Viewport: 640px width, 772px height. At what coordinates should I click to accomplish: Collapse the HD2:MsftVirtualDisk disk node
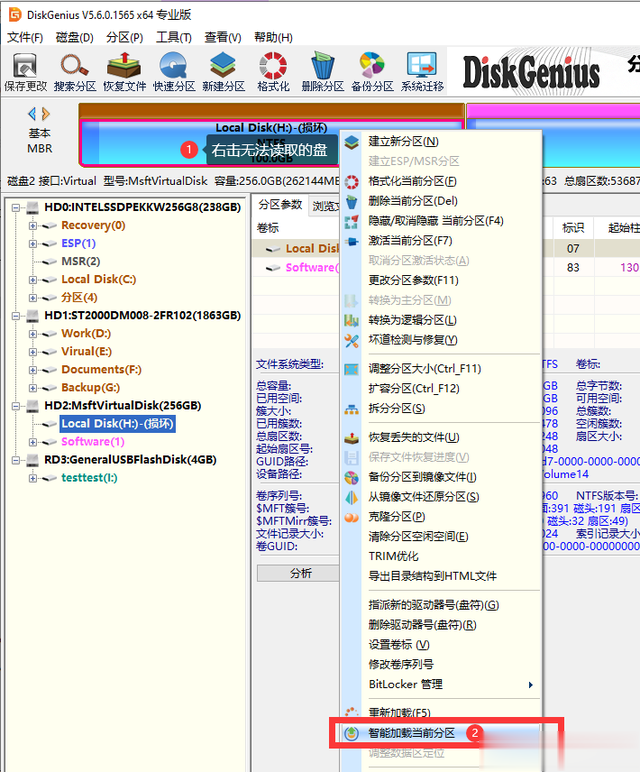pos(16,406)
